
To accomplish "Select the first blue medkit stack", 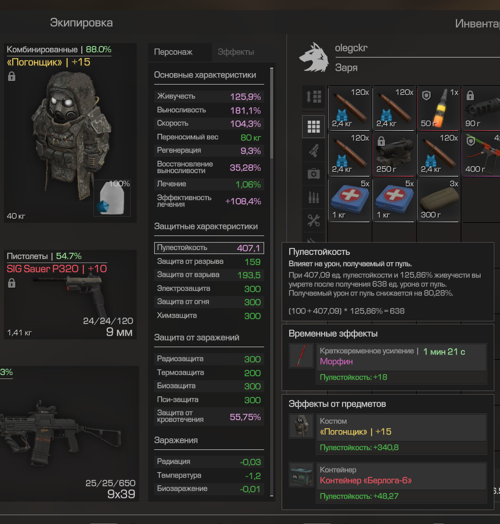I will point(350,200).
